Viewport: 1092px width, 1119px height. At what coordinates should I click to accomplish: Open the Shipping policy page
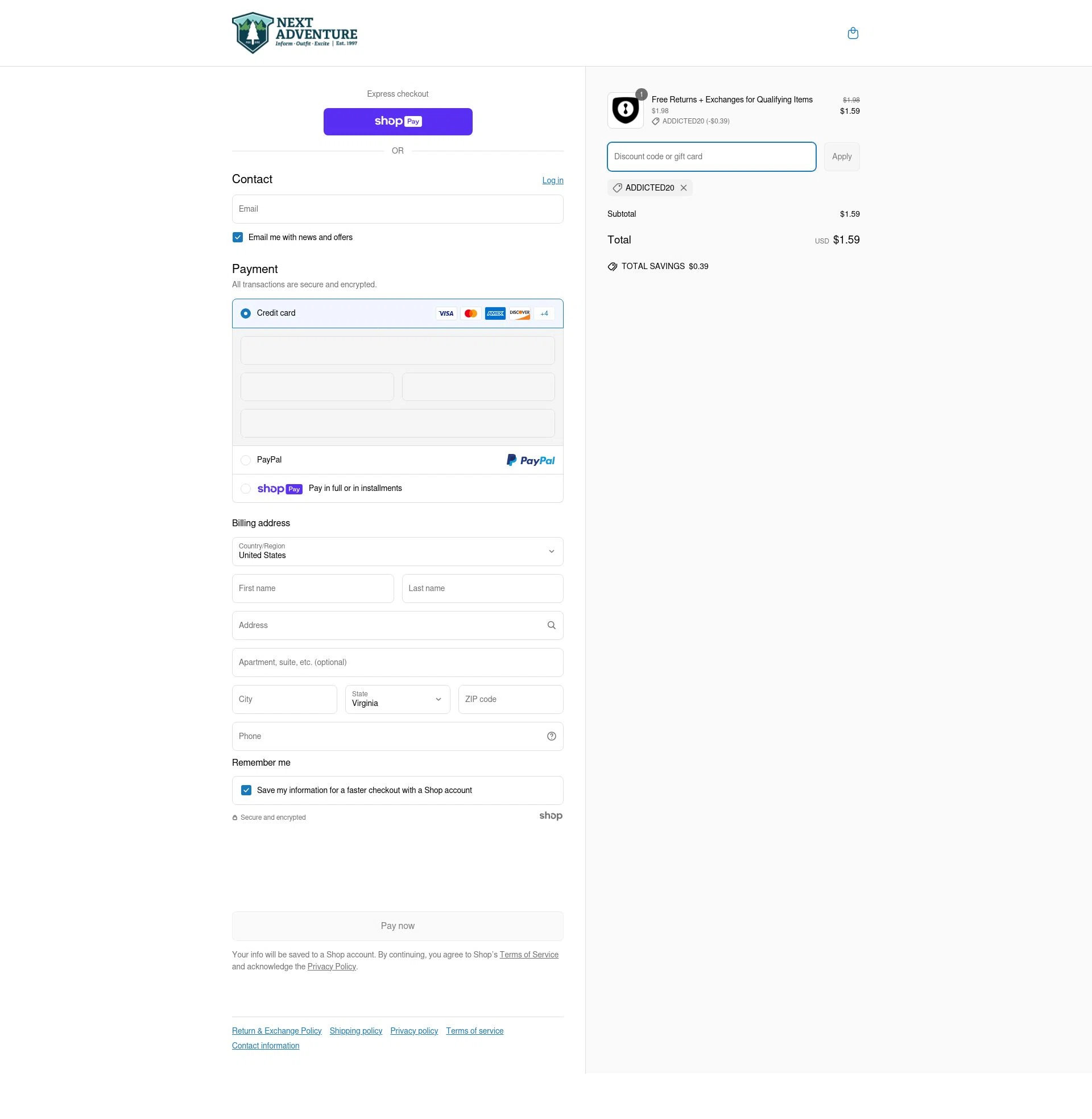[355, 1030]
